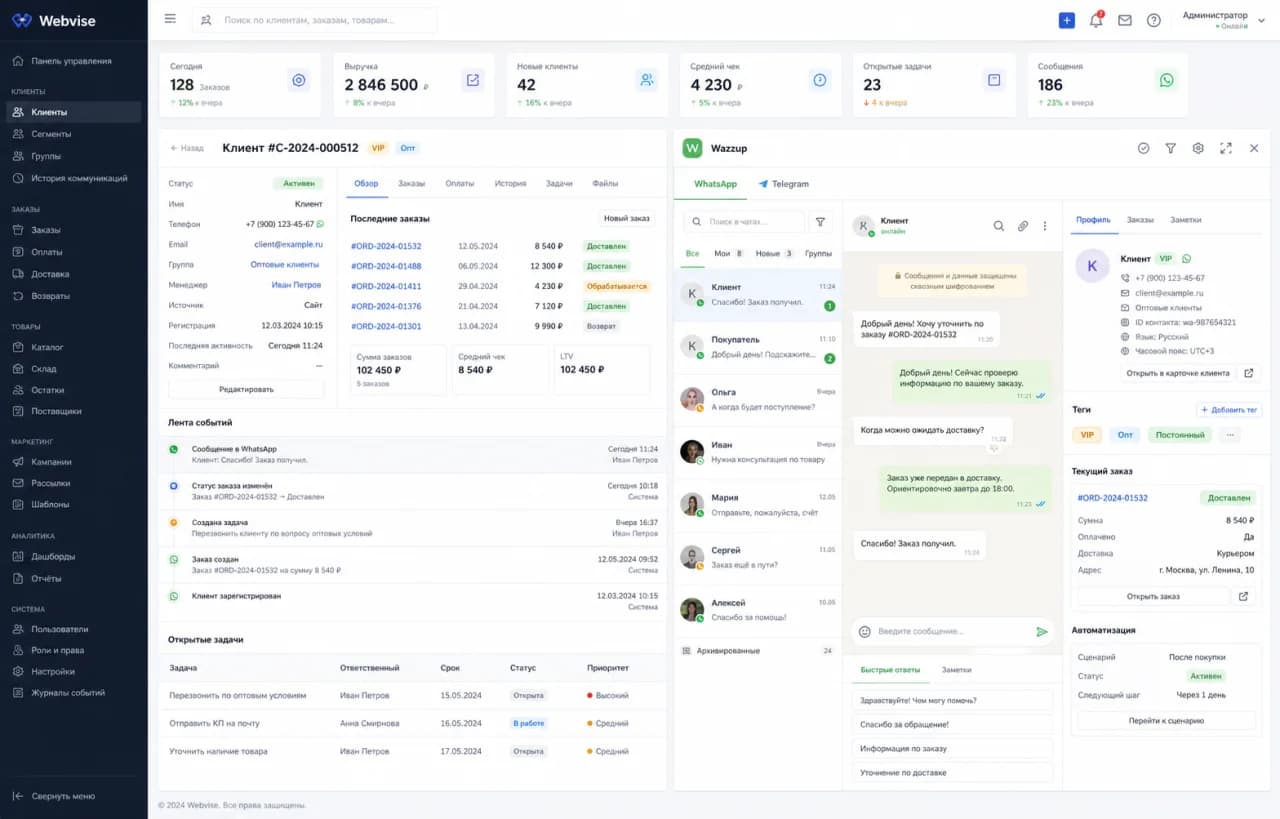Open the help question mark icon
The image size is (1280, 819).
coord(1154,20)
